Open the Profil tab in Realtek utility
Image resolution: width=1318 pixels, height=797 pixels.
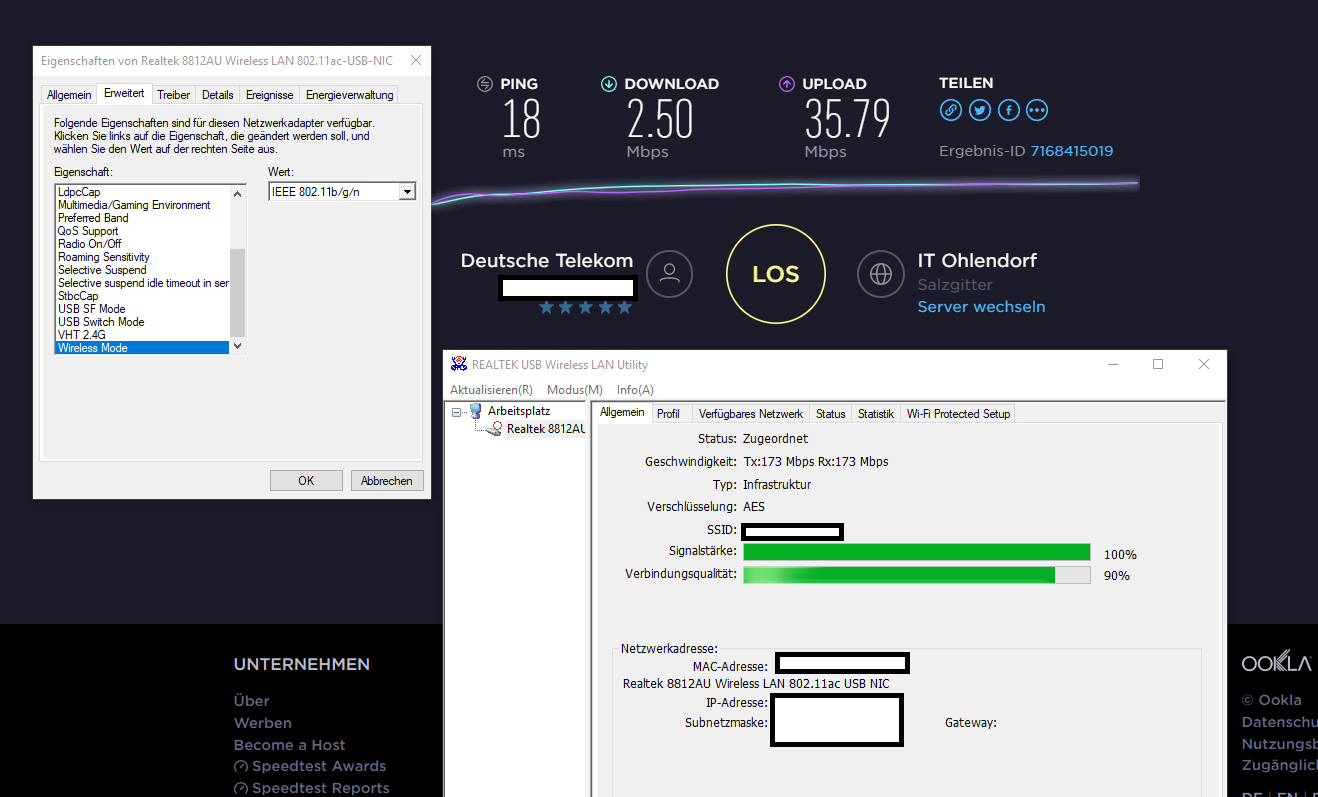pos(669,414)
